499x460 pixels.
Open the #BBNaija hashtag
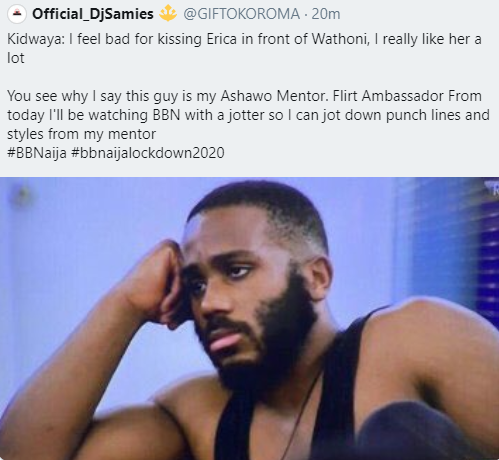[37, 153]
